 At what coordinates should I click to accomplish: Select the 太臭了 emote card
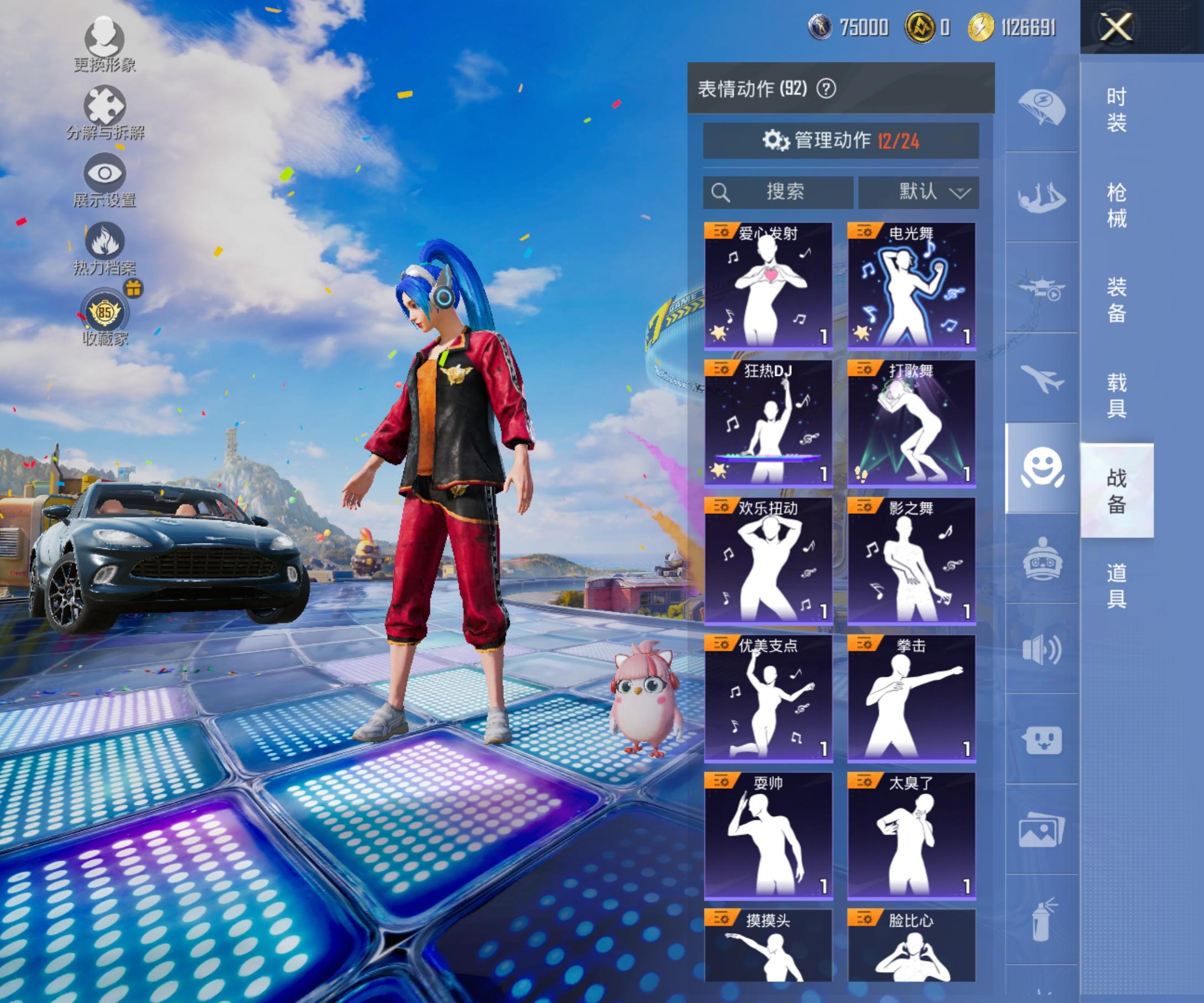tap(912, 835)
